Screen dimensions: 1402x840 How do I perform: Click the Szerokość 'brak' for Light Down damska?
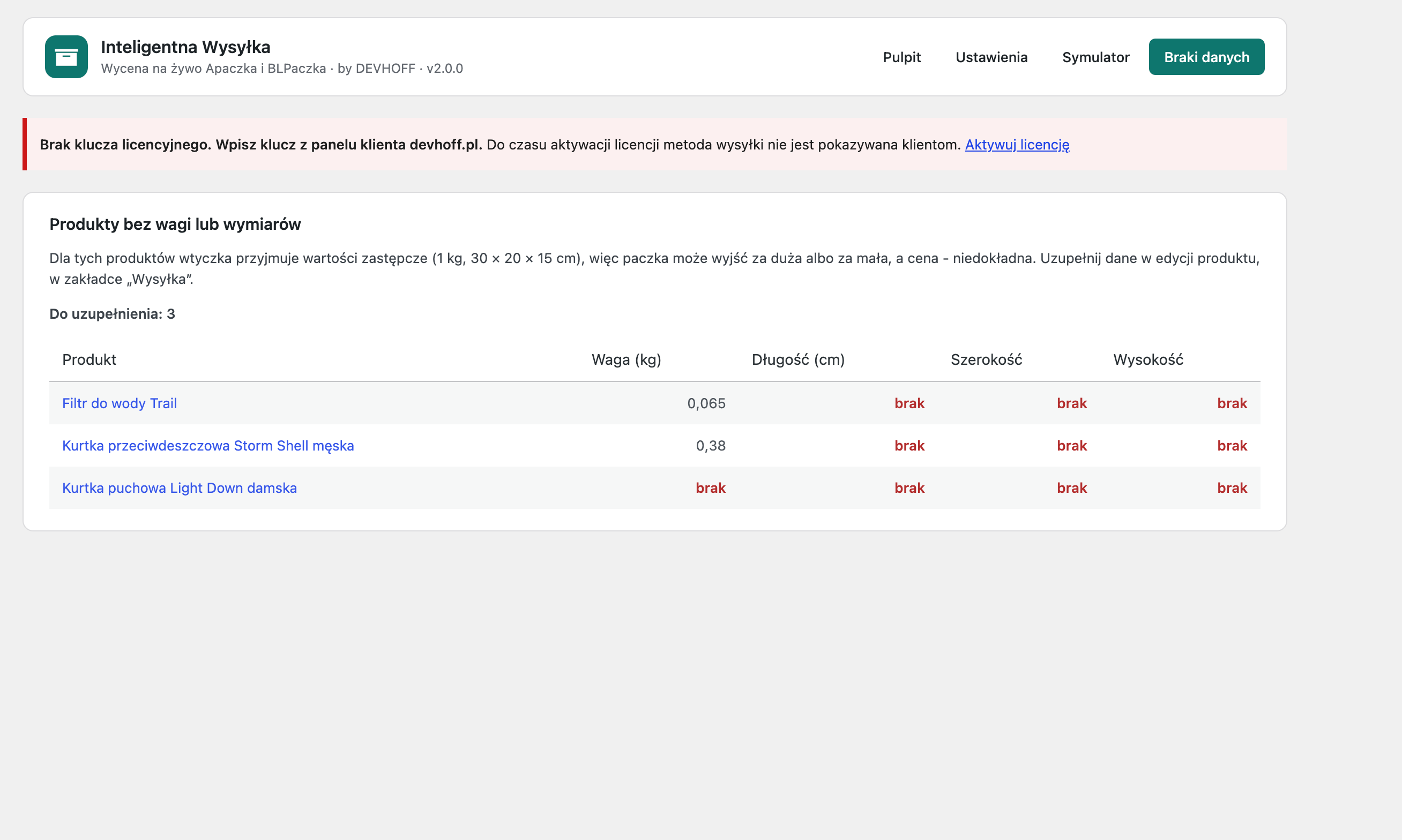[1071, 488]
